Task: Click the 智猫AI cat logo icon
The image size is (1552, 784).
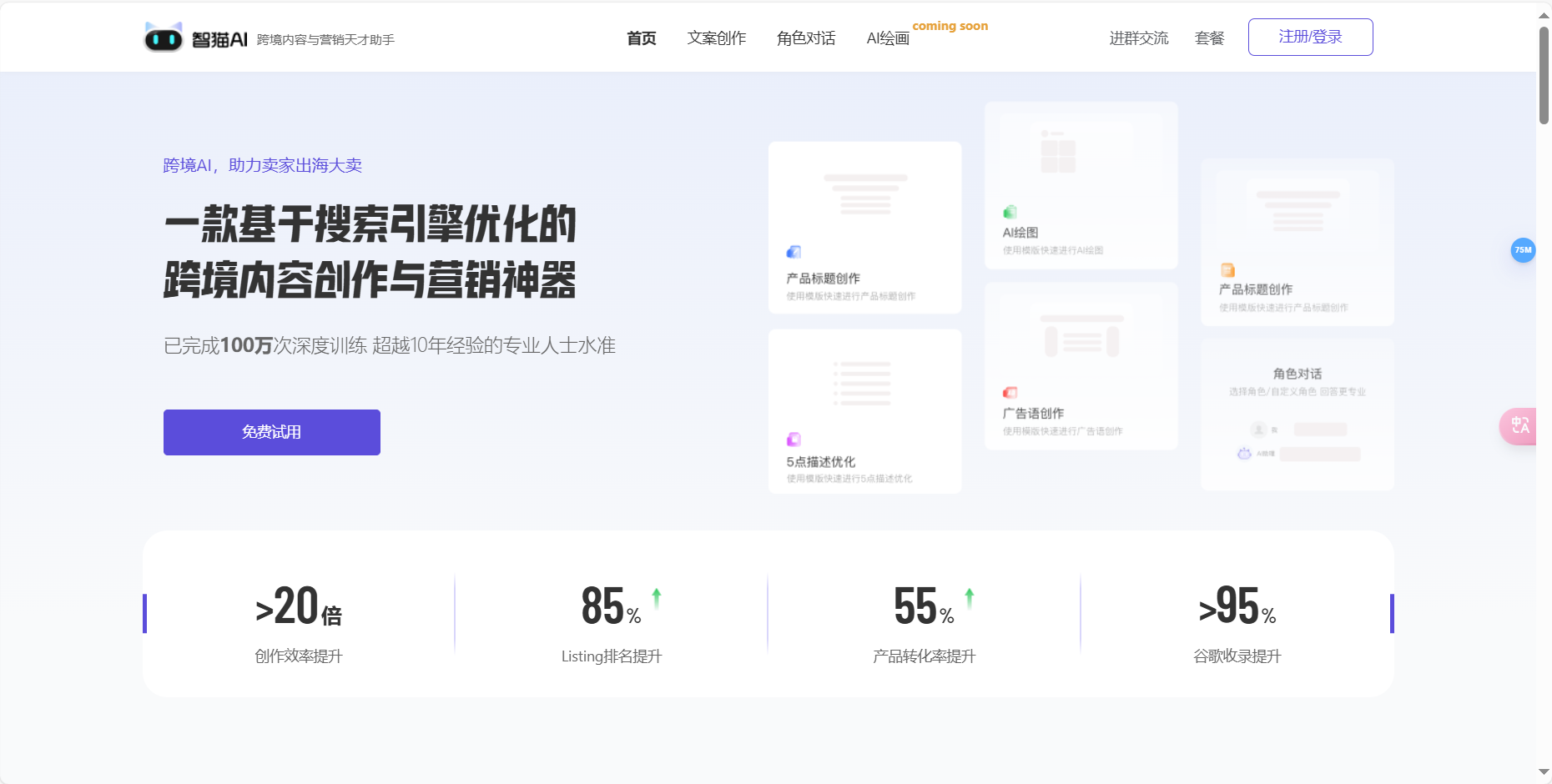Action: pyautogui.click(x=164, y=37)
